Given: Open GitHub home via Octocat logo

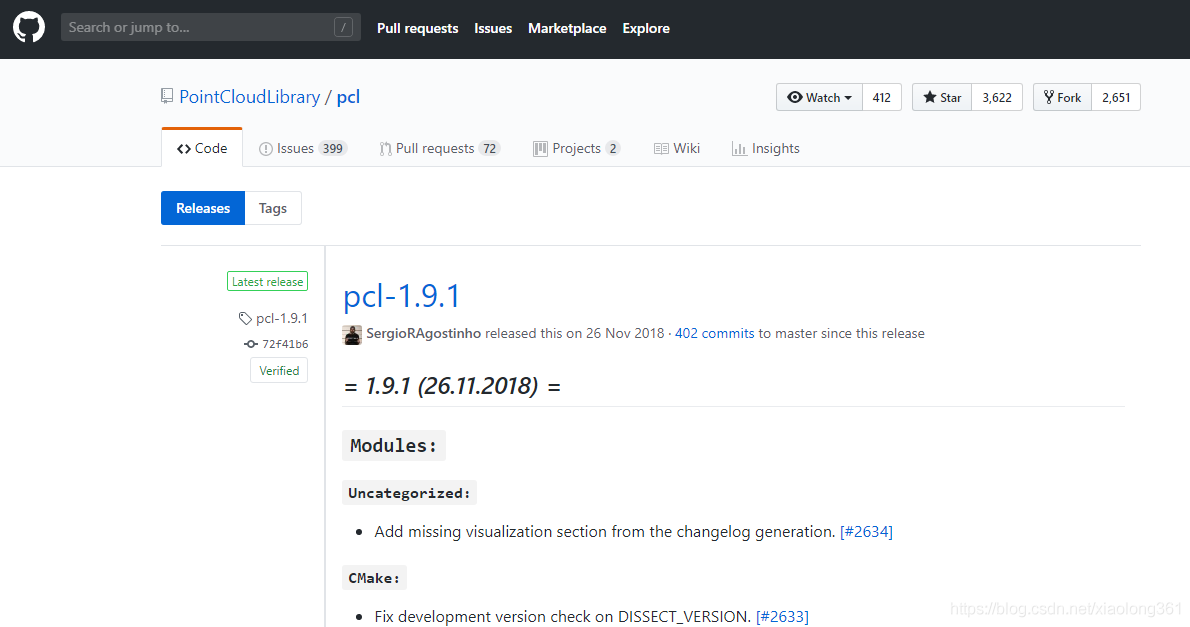Looking at the screenshot, I should tap(29, 28).
